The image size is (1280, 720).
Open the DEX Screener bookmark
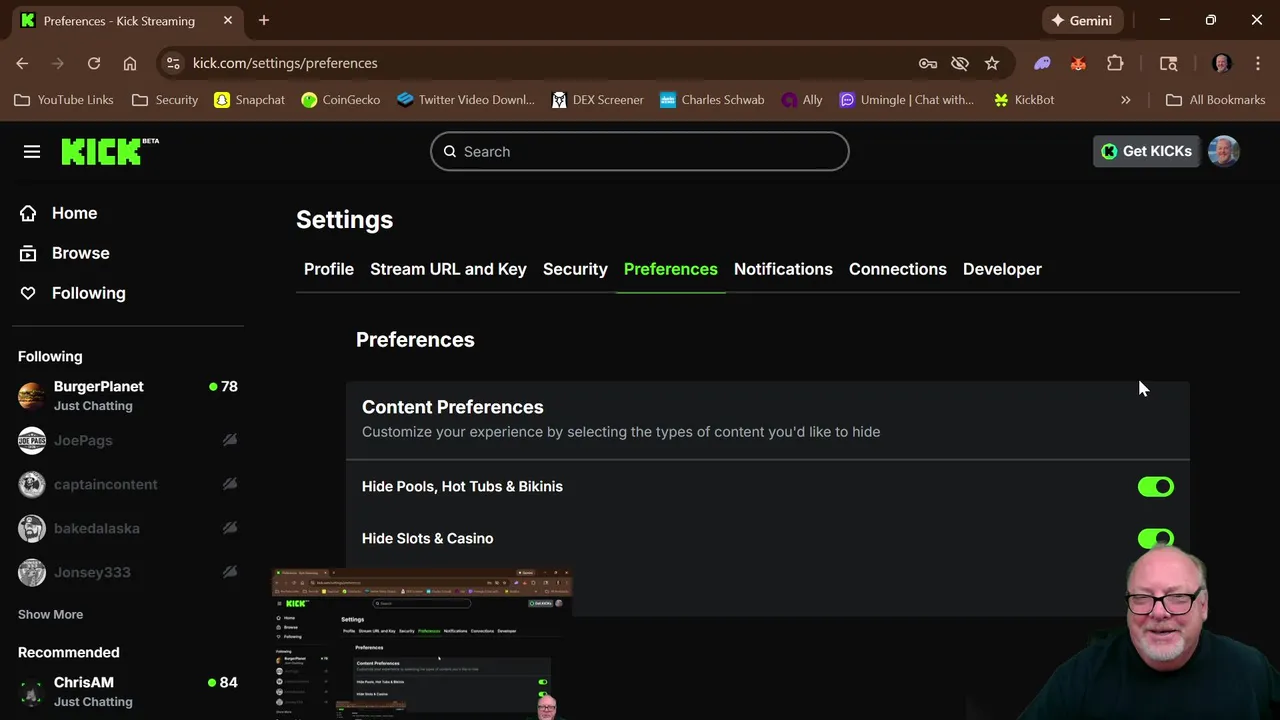(598, 100)
